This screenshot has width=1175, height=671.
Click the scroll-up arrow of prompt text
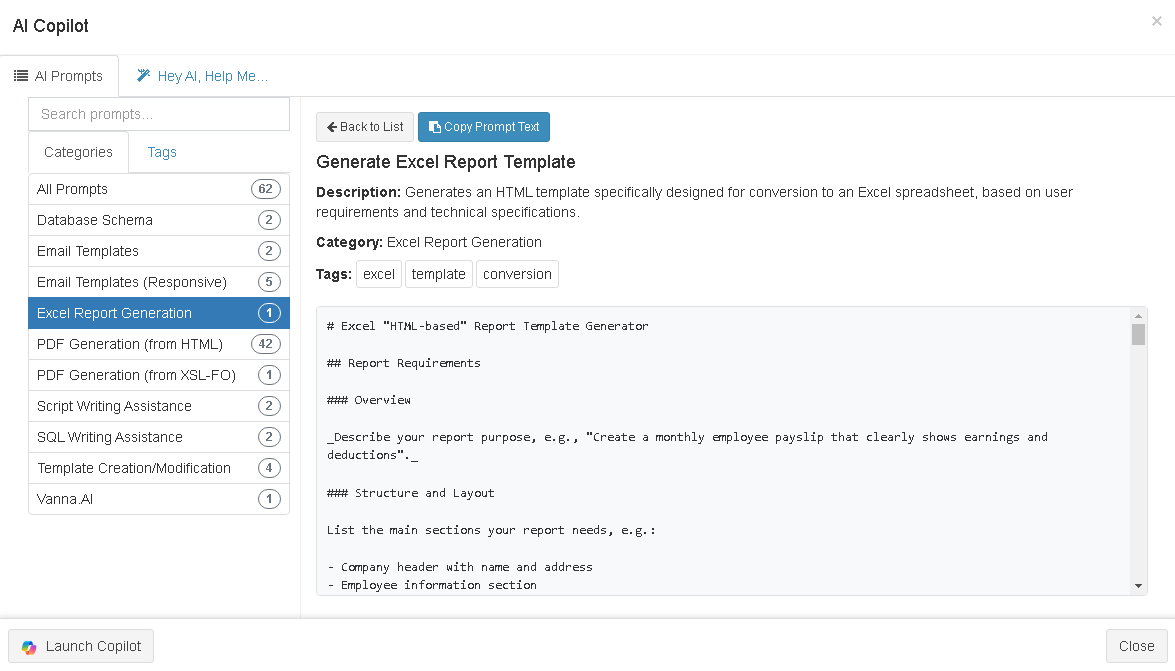[1138, 315]
